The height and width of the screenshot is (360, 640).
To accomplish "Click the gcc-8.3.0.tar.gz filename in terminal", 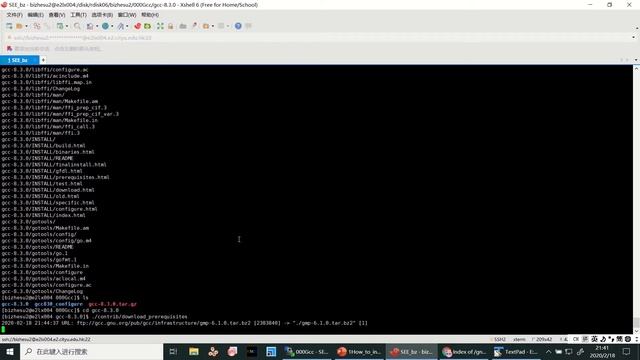I will (x=113, y=304).
